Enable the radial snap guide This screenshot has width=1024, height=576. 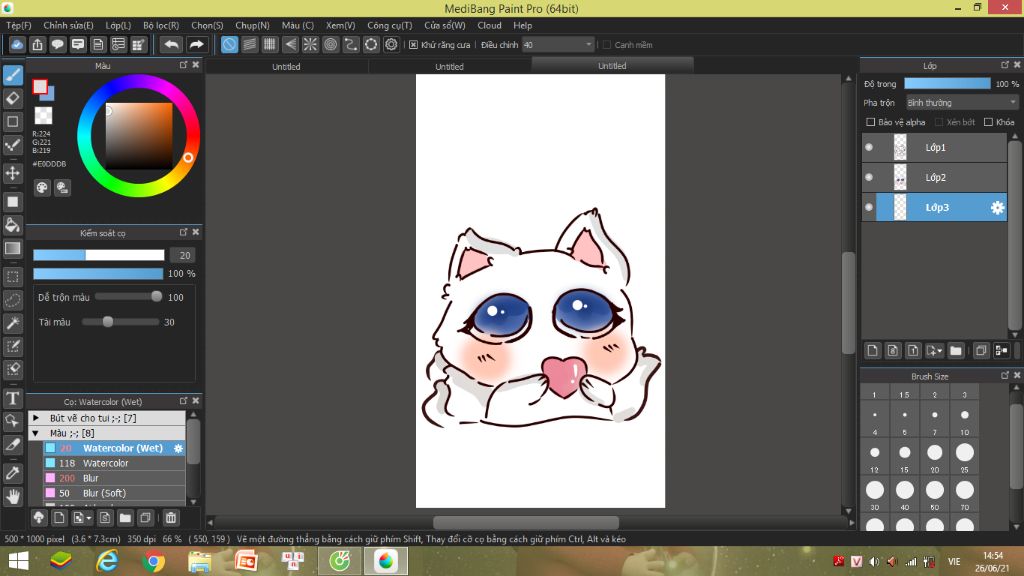click(310, 44)
